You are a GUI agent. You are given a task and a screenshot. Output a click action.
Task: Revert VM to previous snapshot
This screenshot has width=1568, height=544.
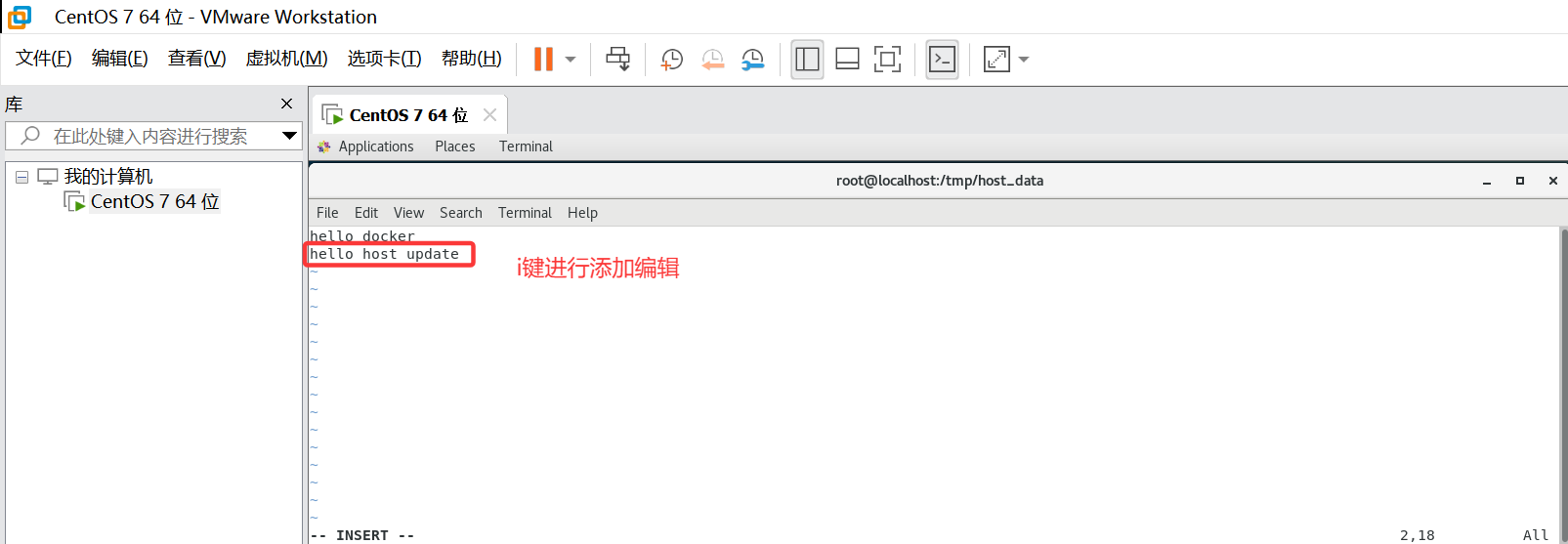(x=712, y=59)
